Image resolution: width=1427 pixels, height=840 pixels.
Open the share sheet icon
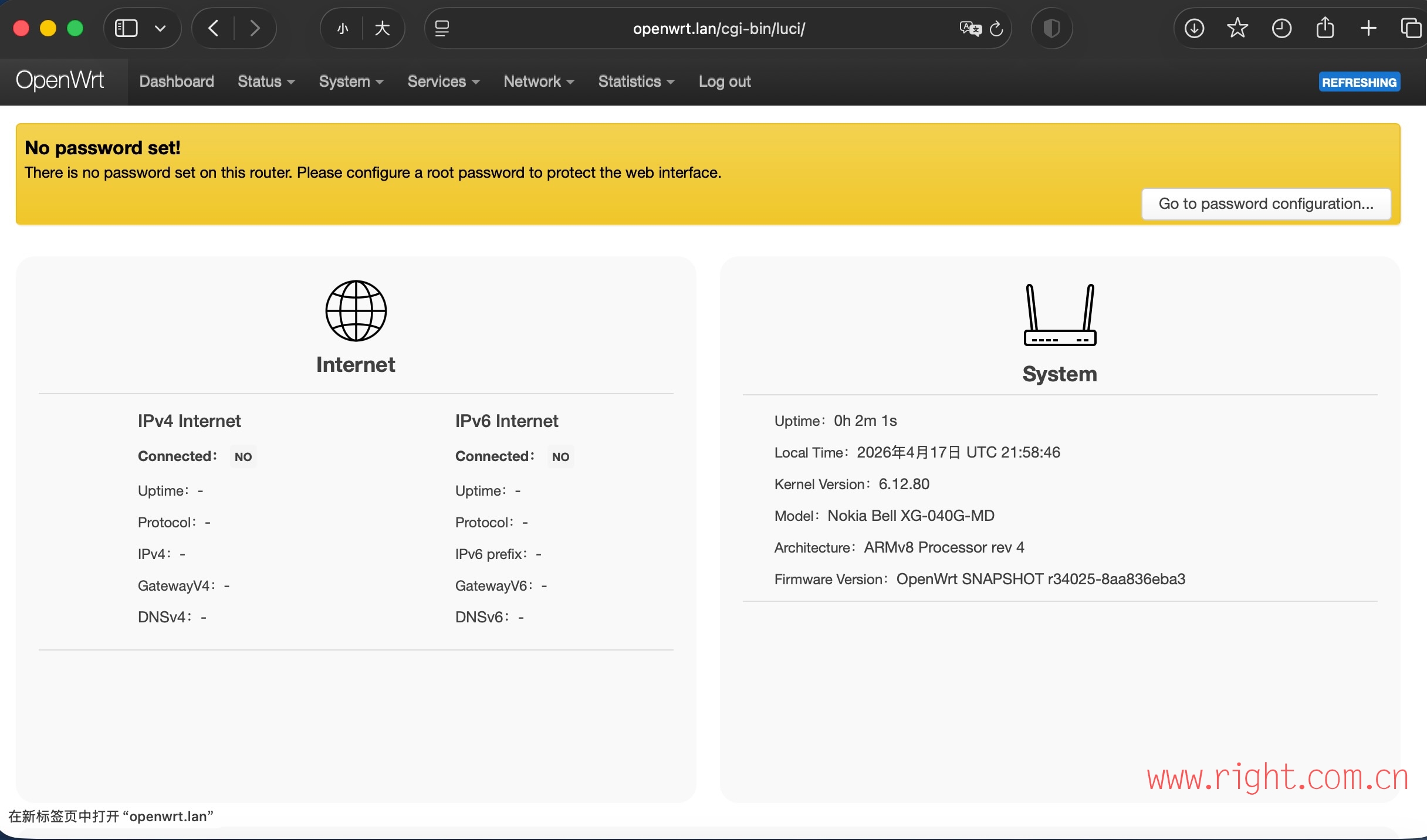[1325, 27]
